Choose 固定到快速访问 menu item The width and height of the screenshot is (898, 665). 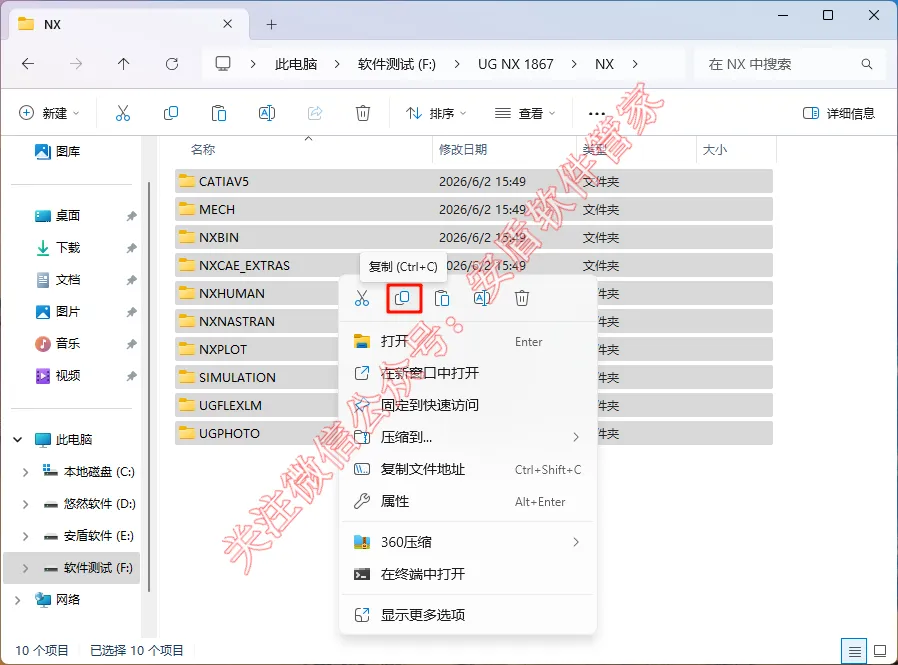[467, 406]
